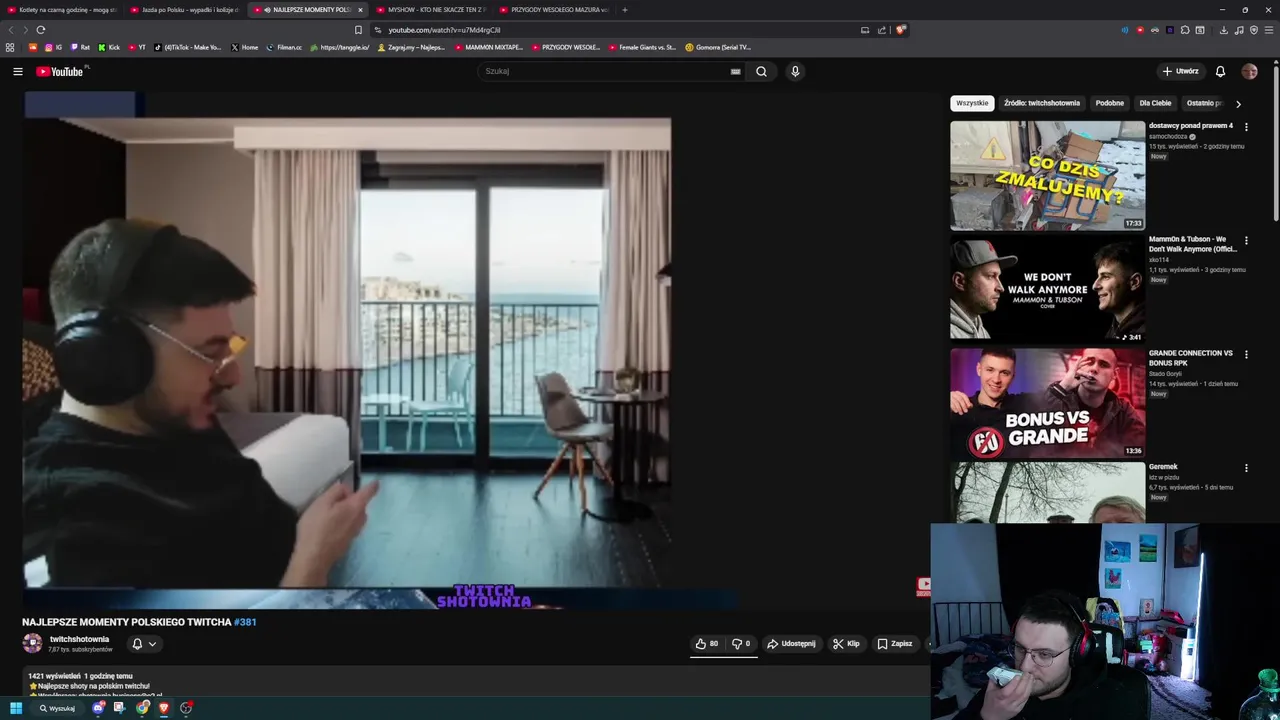Open the Kick bookmark

coord(108,47)
